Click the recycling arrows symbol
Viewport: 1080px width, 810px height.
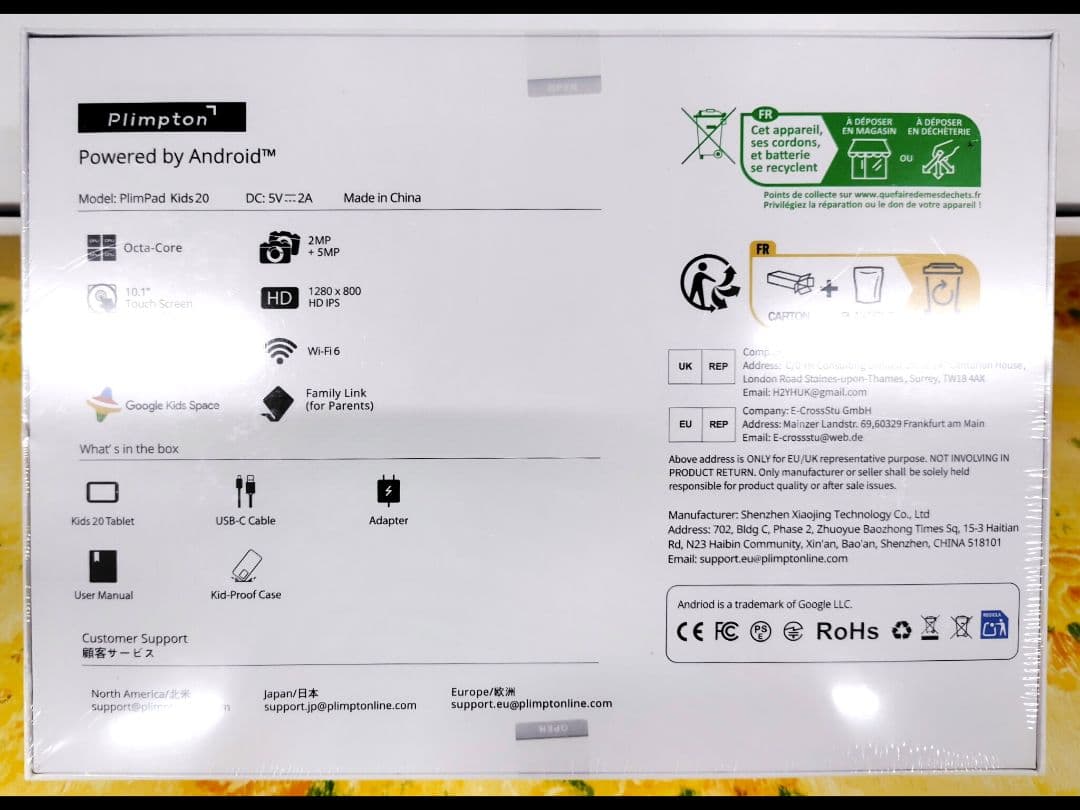click(x=902, y=630)
